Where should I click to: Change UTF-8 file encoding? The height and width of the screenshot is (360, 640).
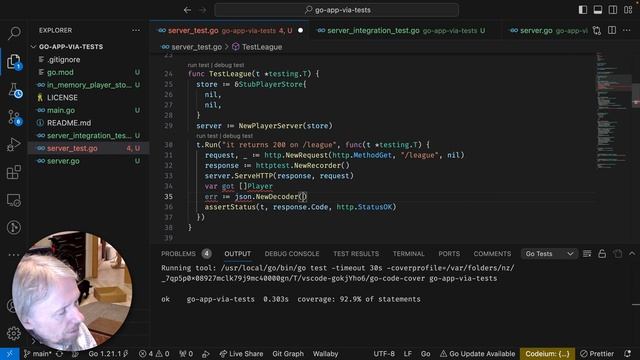point(384,354)
